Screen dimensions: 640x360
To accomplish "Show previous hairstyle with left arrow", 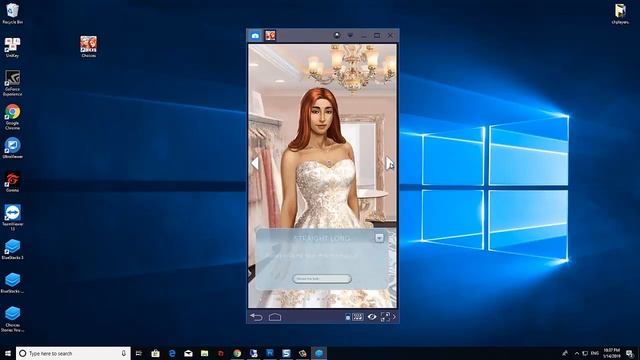I will point(255,163).
